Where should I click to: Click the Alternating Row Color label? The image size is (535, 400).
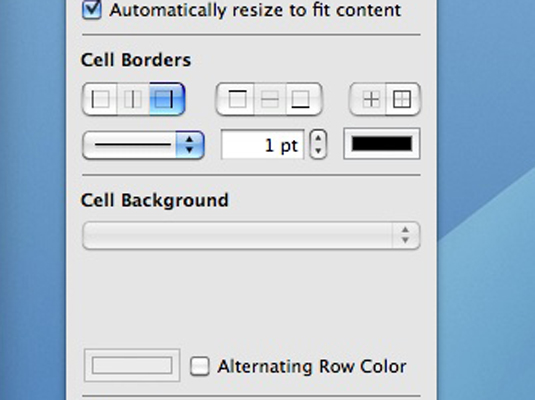[x=312, y=367]
